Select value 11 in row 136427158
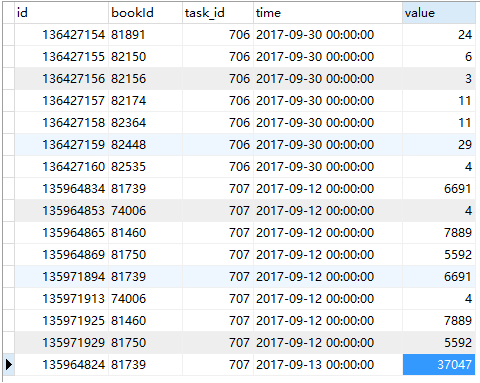 439,123
